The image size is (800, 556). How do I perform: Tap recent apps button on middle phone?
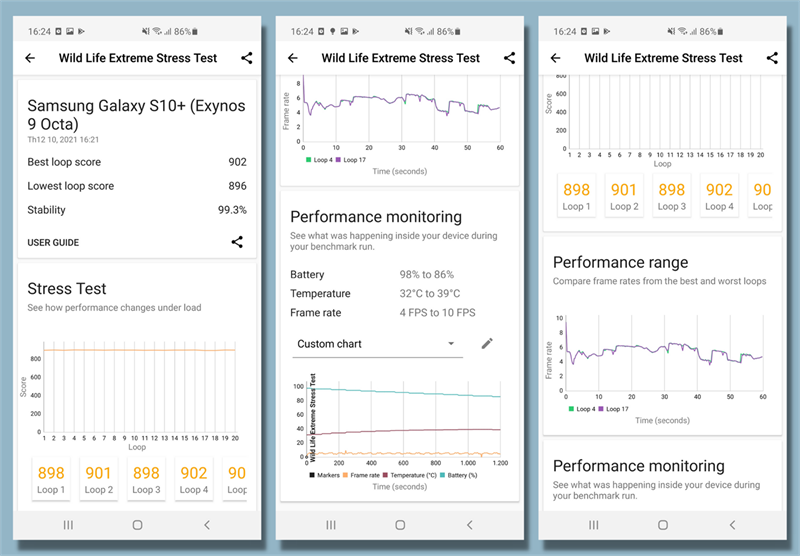pos(331,525)
